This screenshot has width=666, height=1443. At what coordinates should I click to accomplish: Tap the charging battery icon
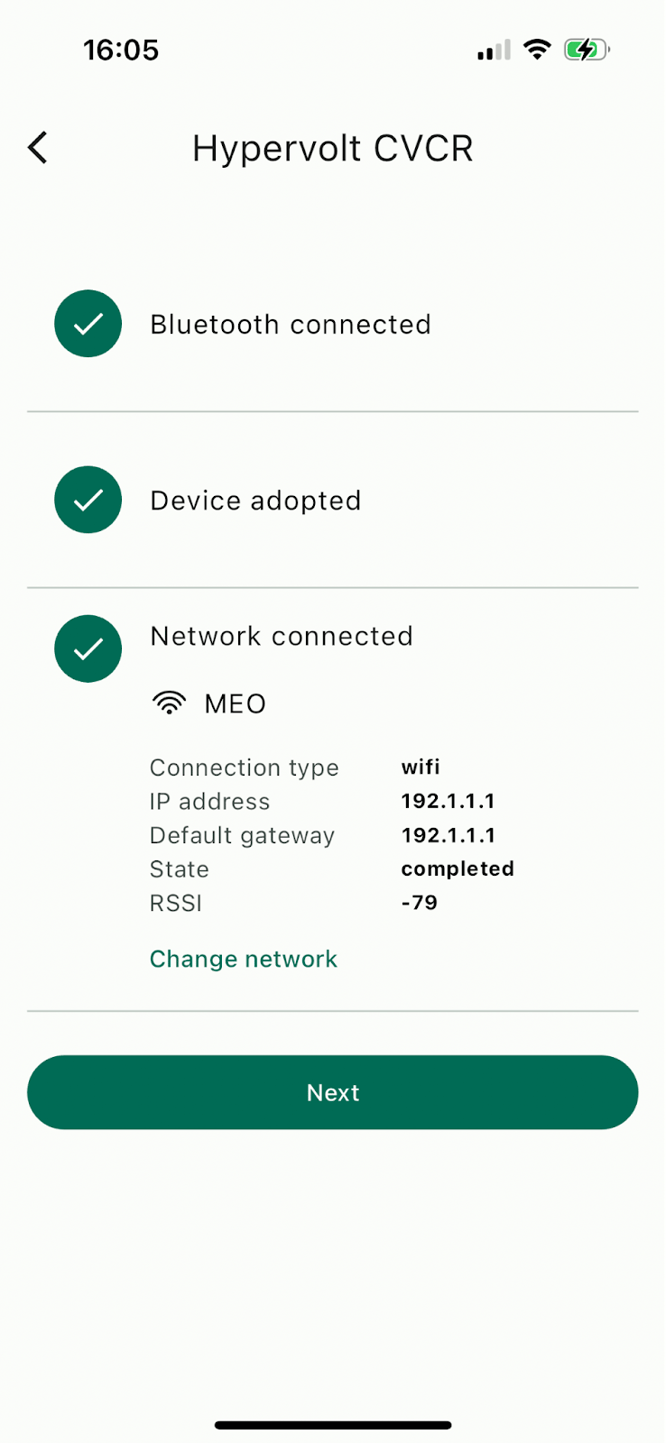coord(587,49)
